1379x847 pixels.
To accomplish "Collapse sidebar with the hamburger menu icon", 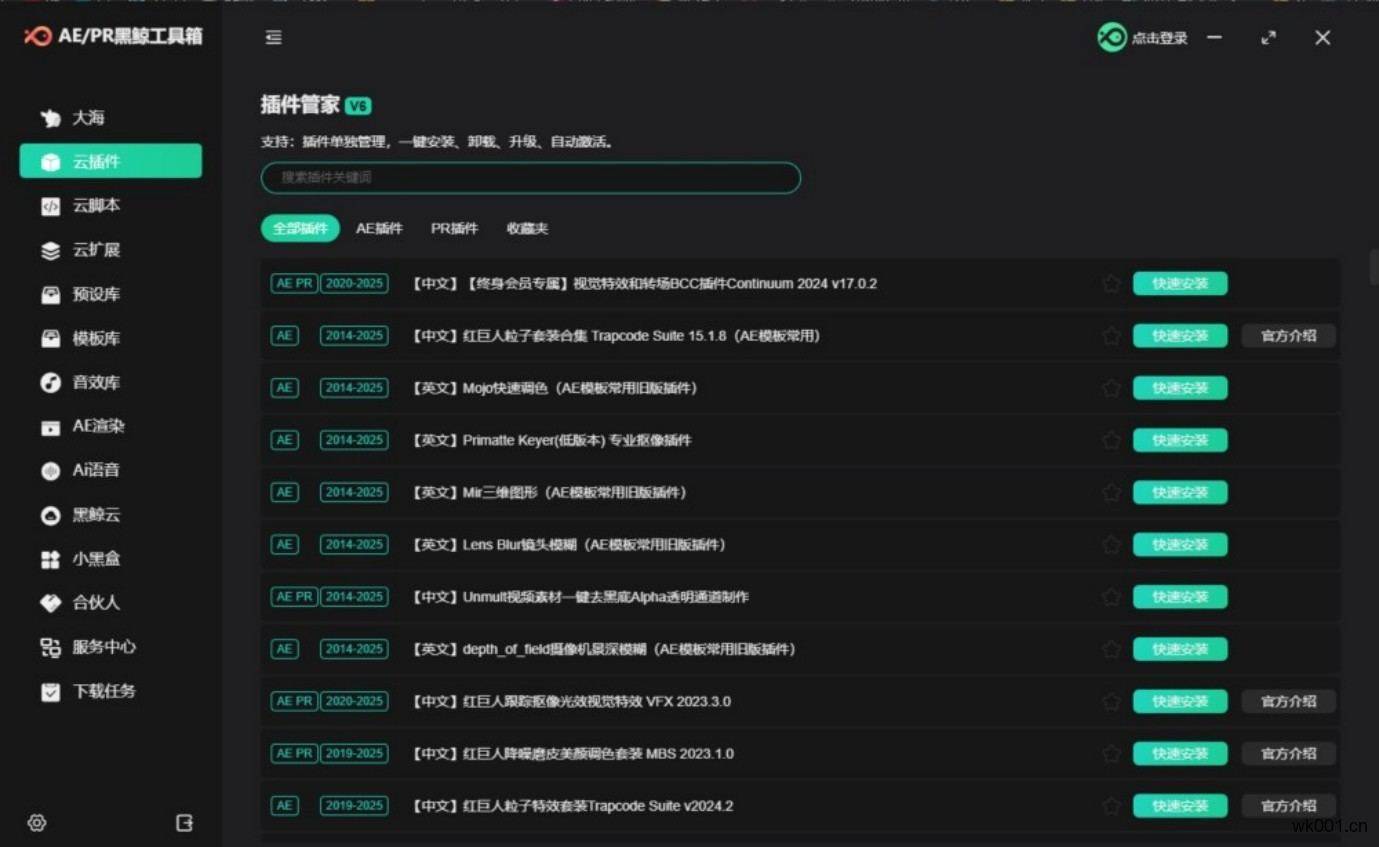I will coord(273,38).
